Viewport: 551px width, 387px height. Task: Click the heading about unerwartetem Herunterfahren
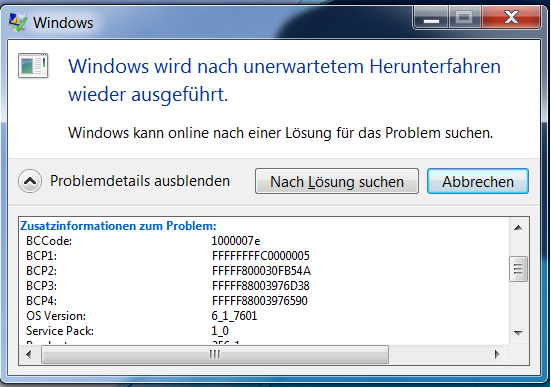tap(284, 80)
